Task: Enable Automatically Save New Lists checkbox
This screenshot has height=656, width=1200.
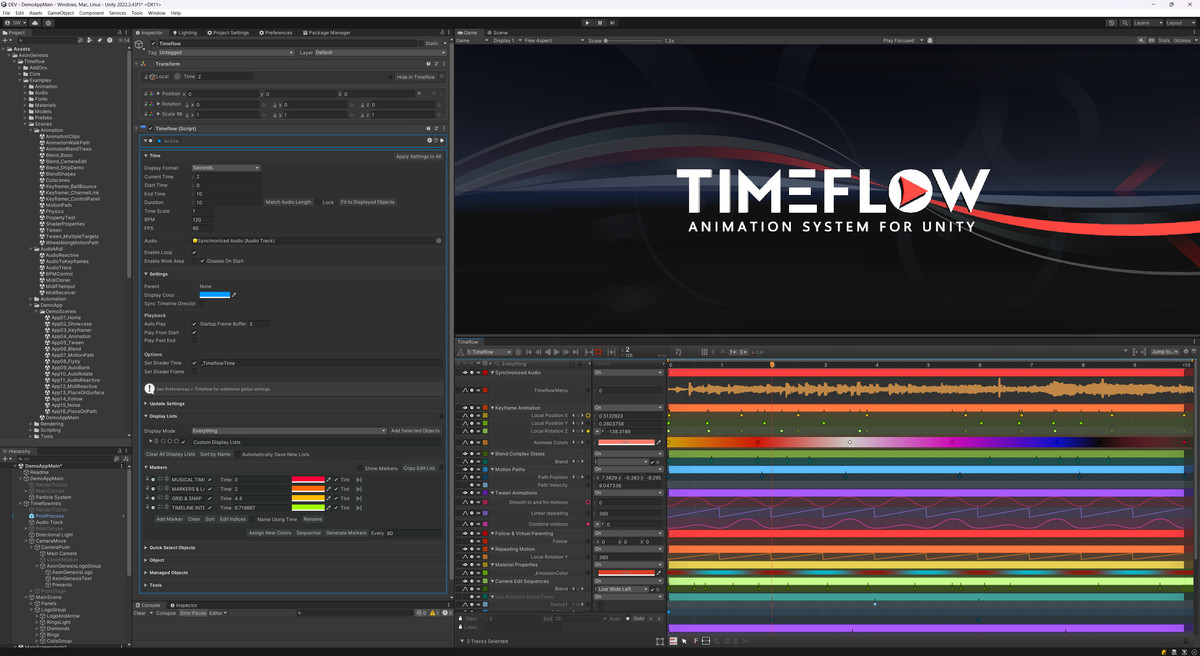Action: (237, 454)
